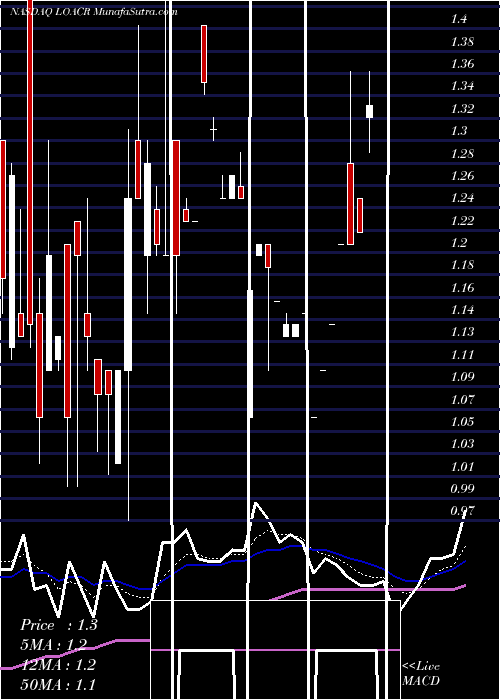Image resolution: width=500 pixels, height=700 pixels.
Task: Click the 1.3 price axis label
Action: pos(459,131)
